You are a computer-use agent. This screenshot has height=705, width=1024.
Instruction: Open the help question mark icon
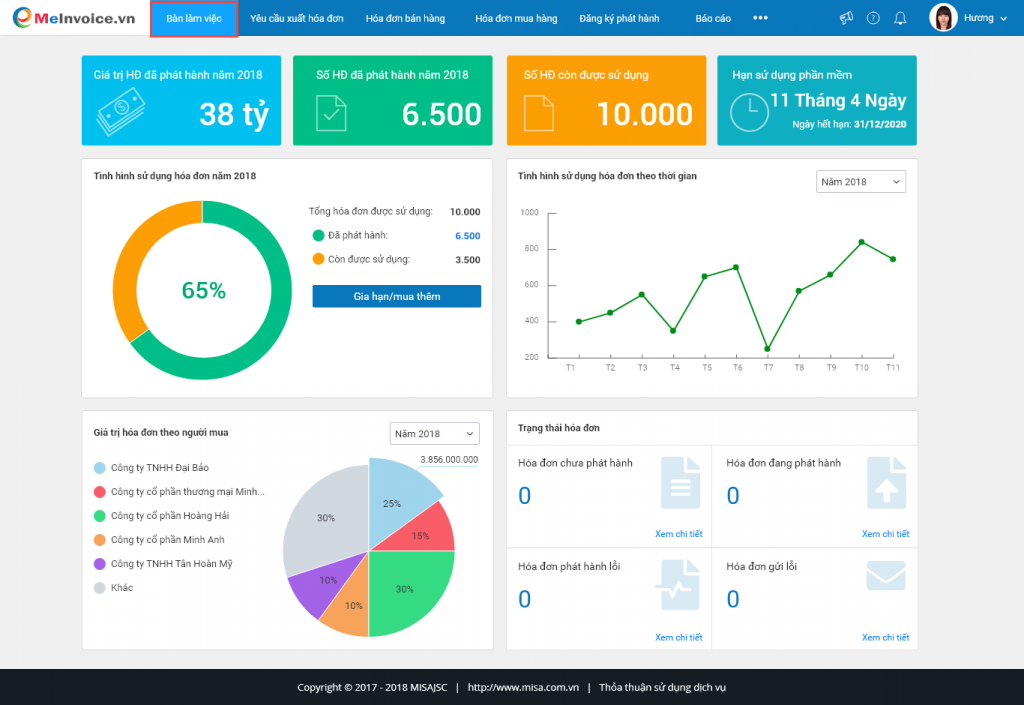click(873, 18)
